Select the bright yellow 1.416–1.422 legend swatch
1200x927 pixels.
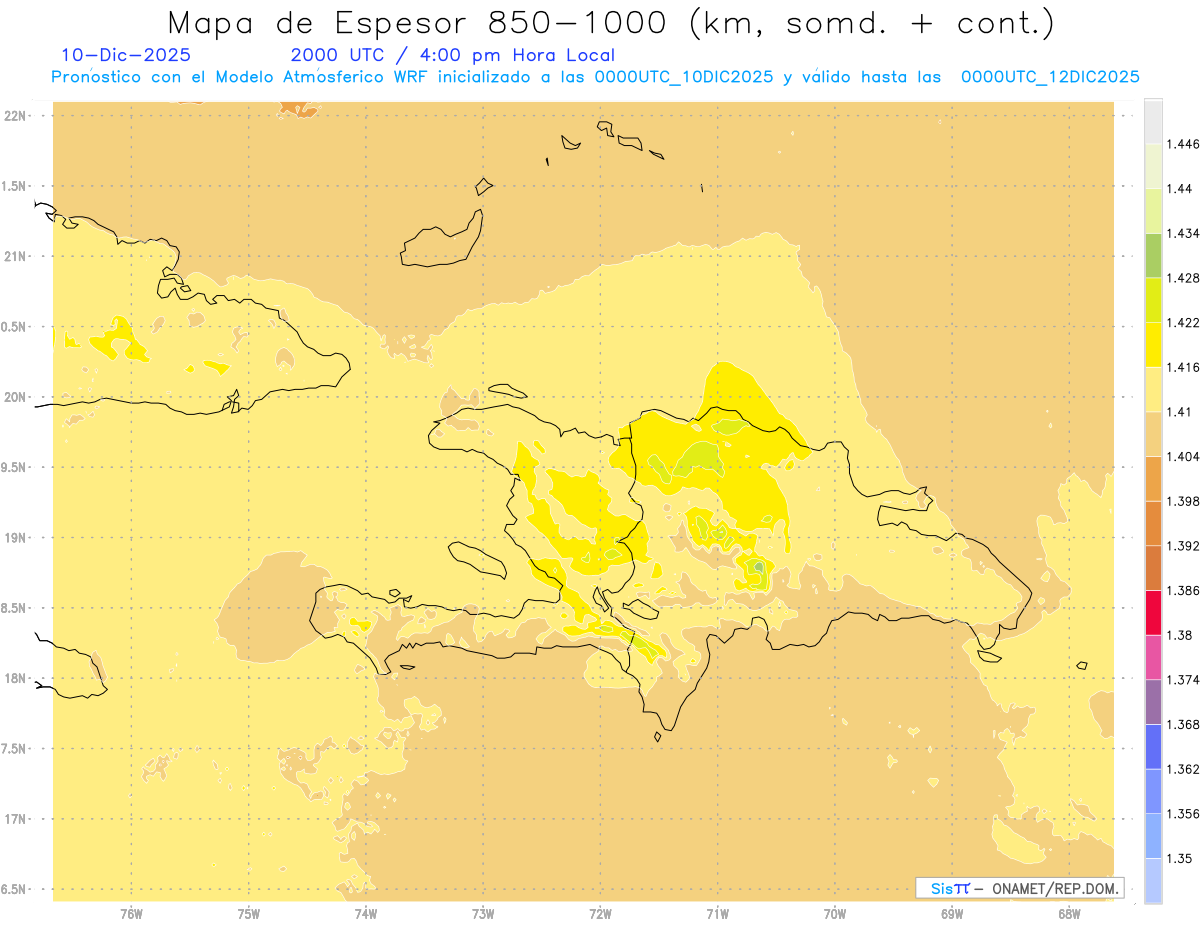[x=1153, y=344]
